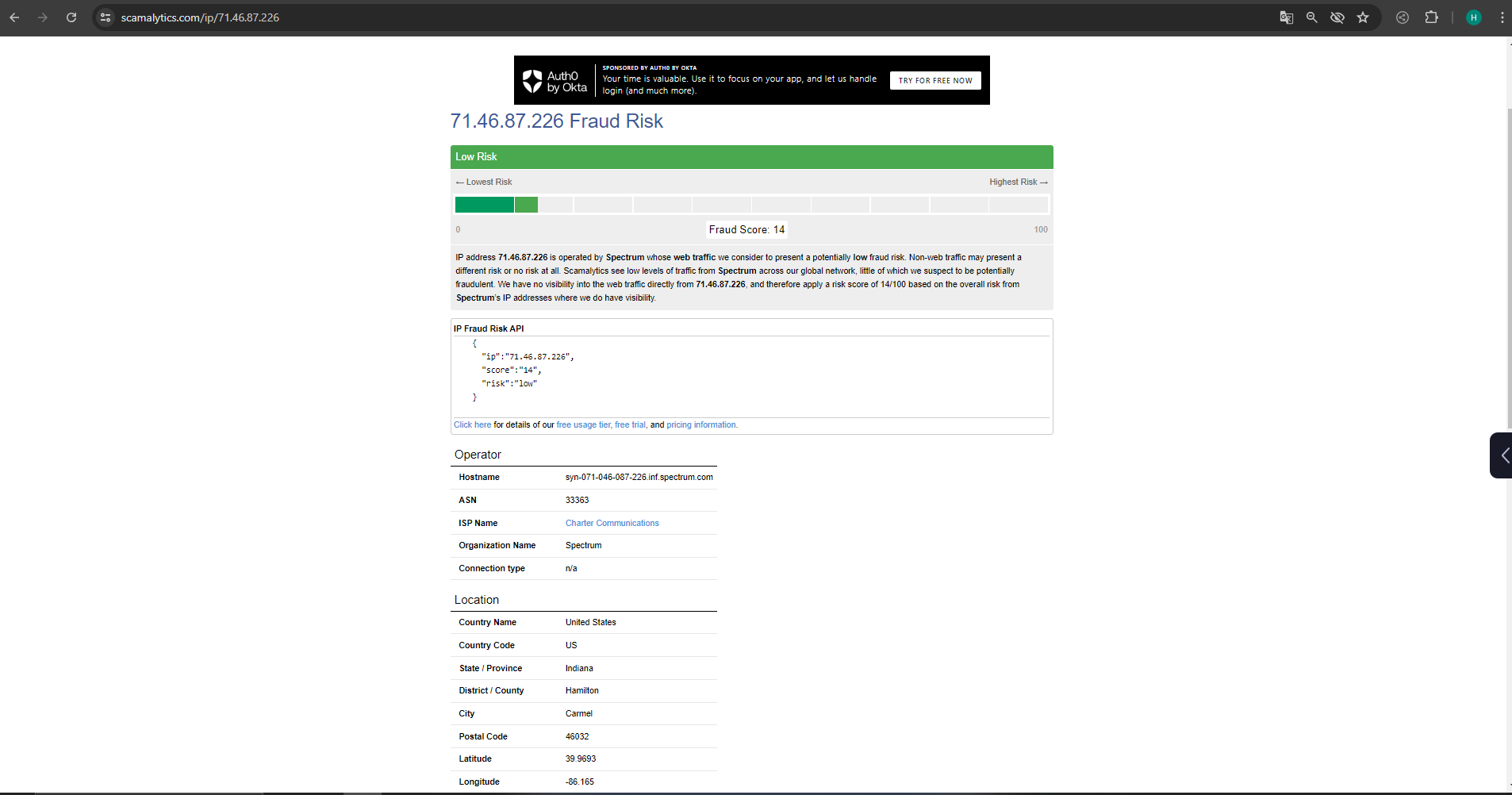1512x795 pixels.
Task: Follow the 'Click here' API details link
Action: point(472,425)
